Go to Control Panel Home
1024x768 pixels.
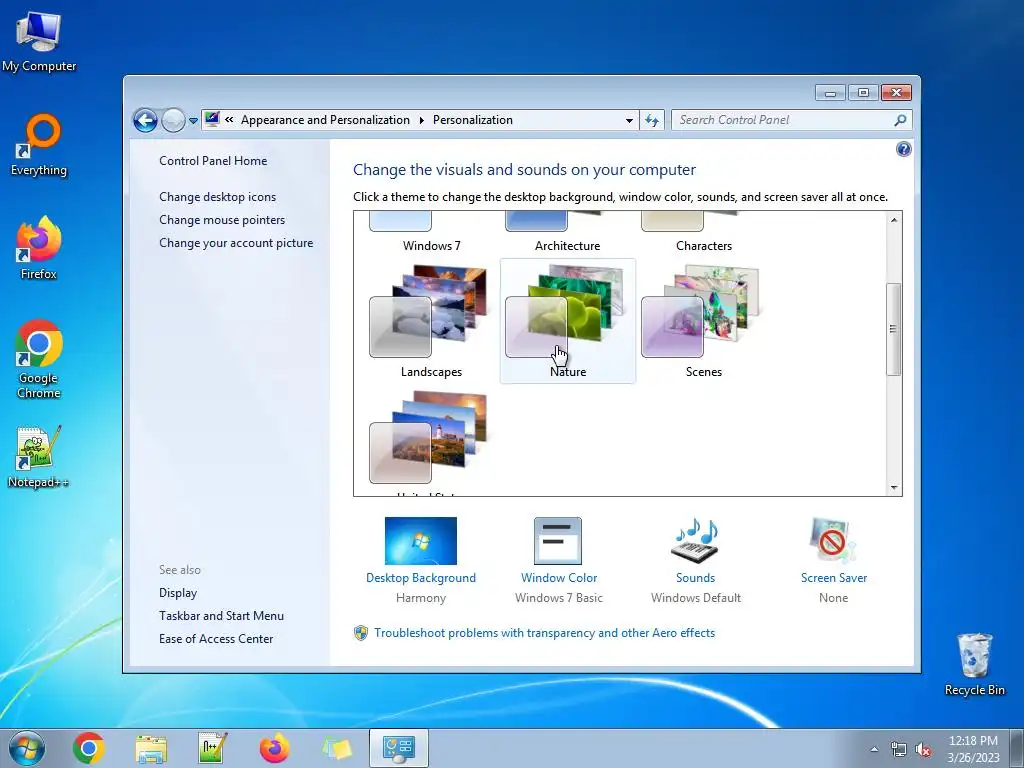(213, 161)
